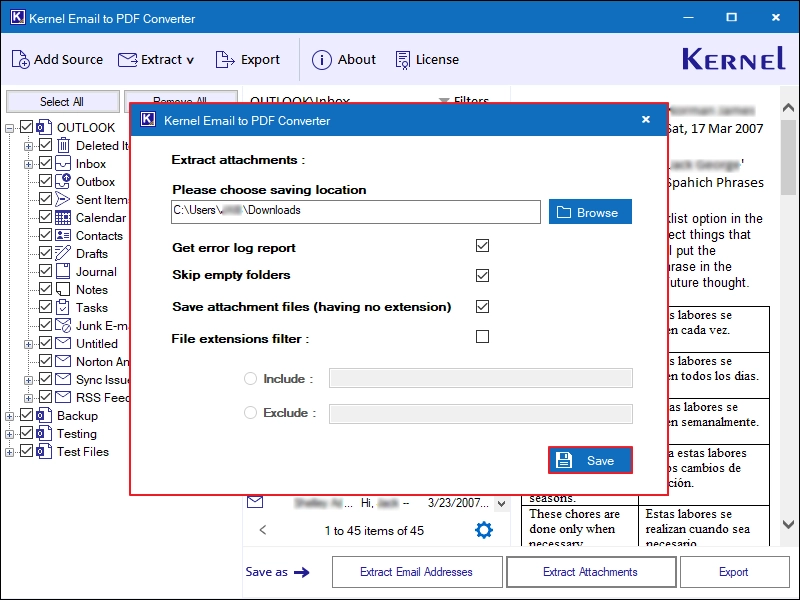
Task: Select the Journal folder label
Action: coord(96,271)
